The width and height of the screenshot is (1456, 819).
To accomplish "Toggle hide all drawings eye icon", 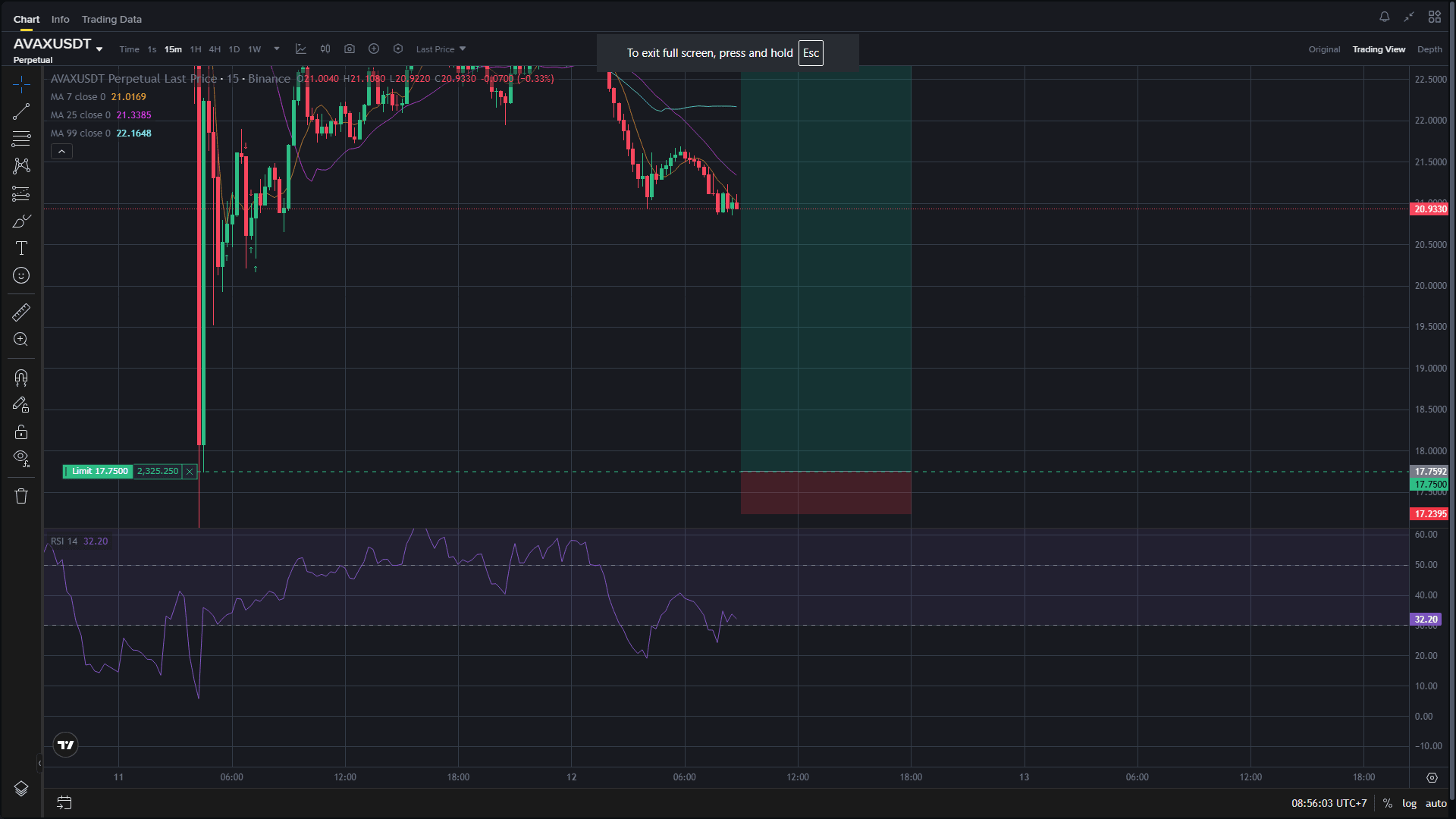I will [21, 459].
